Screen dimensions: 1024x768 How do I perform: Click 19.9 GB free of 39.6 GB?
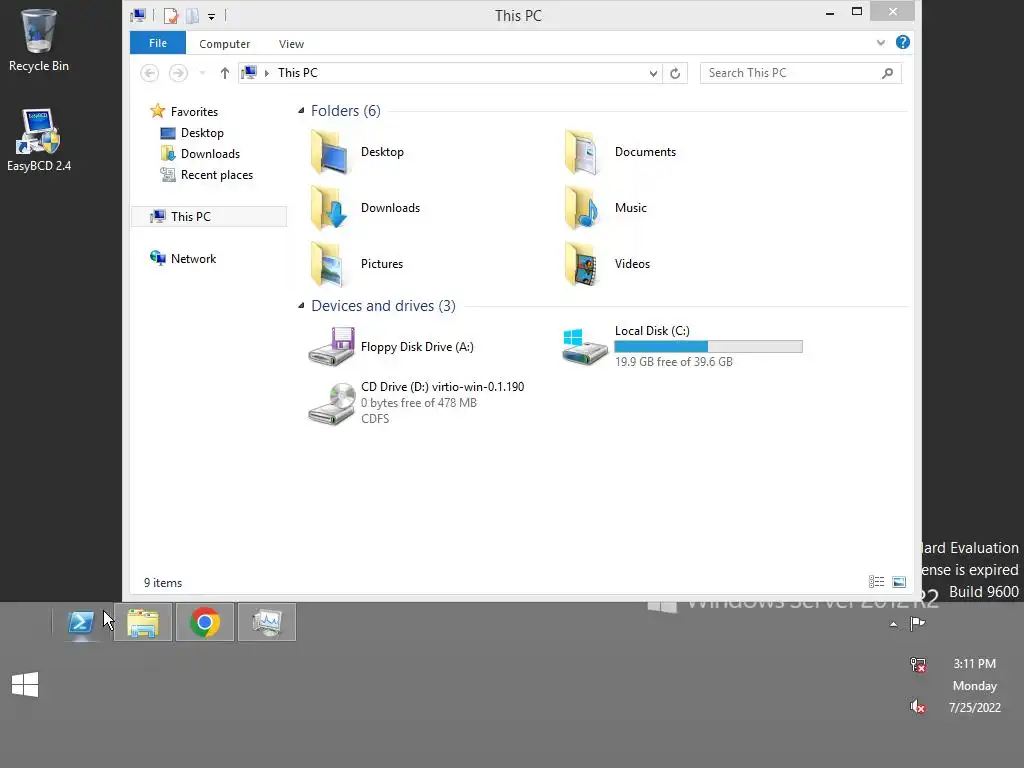673,362
